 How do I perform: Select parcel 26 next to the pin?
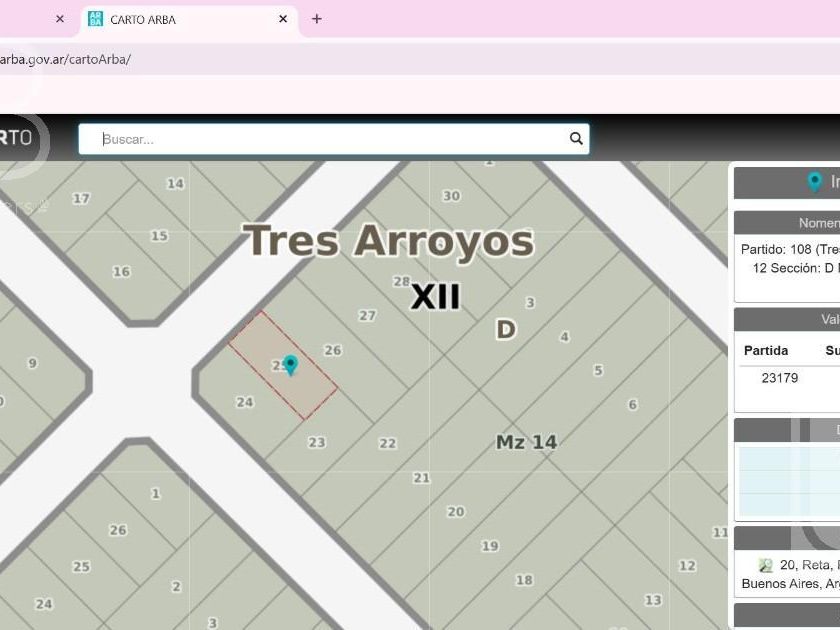click(x=333, y=350)
